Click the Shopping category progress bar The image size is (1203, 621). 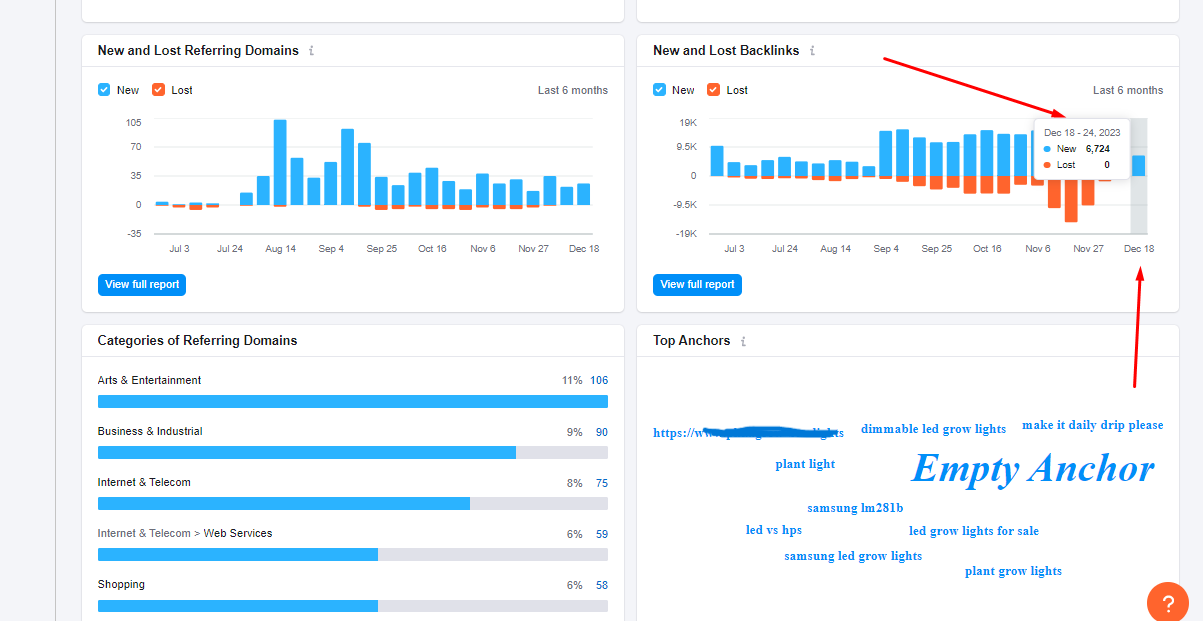coord(352,606)
